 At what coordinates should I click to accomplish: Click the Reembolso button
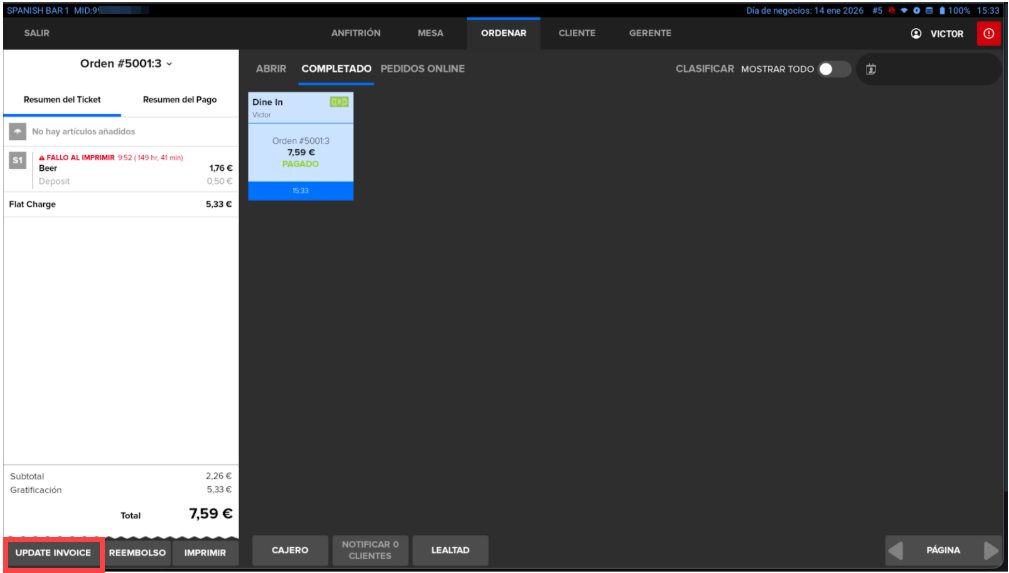pyautogui.click(x=137, y=553)
